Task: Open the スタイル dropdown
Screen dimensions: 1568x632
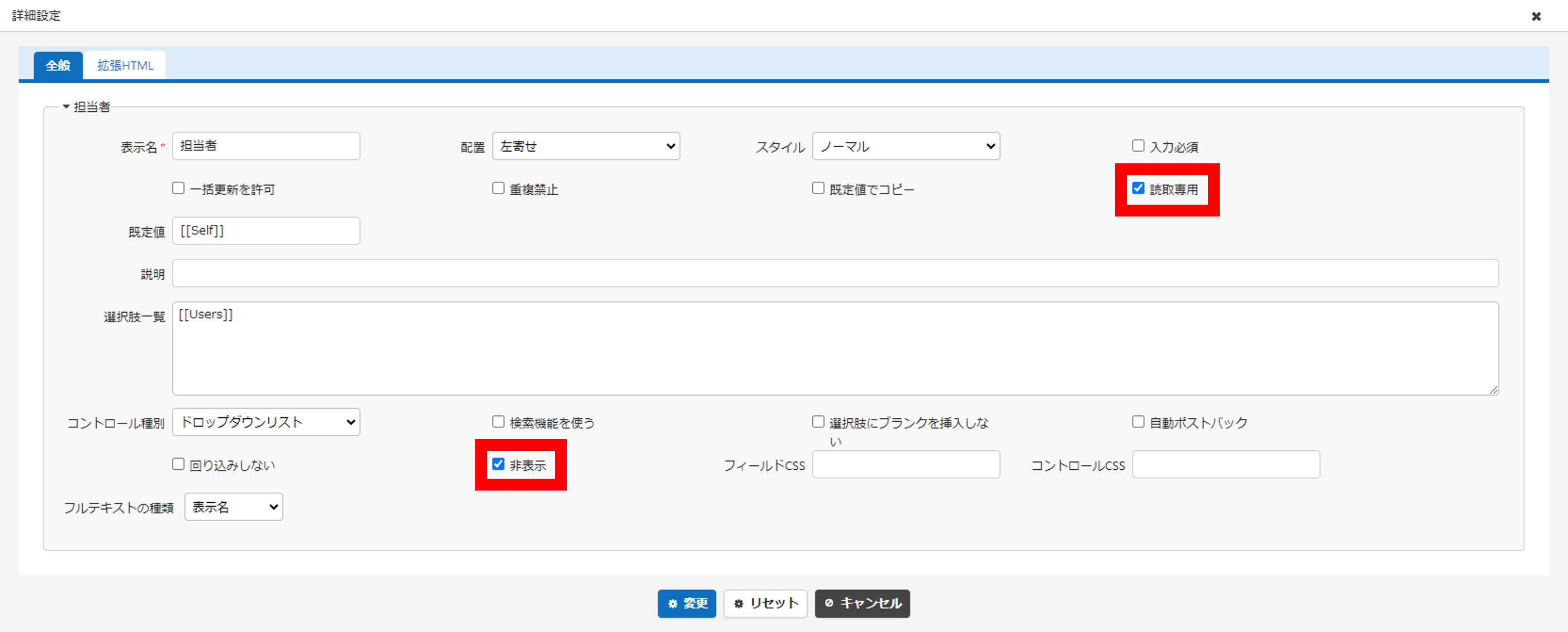Action: (x=906, y=146)
